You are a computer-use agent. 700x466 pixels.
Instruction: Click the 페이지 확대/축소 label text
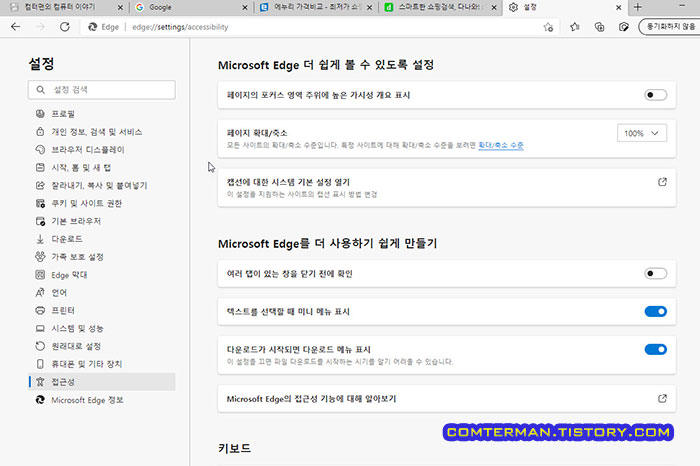257,133
